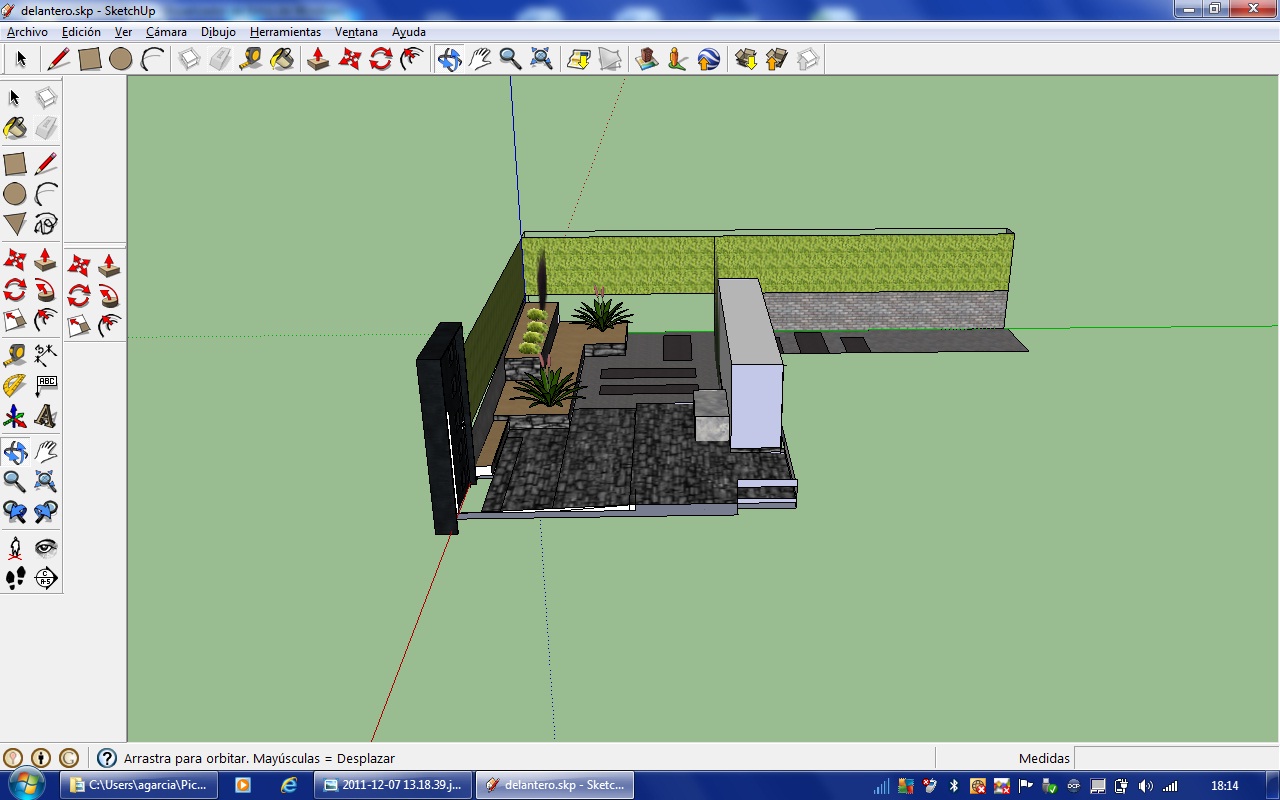
Task: Click the help question mark in status bar
Action: 107,758
